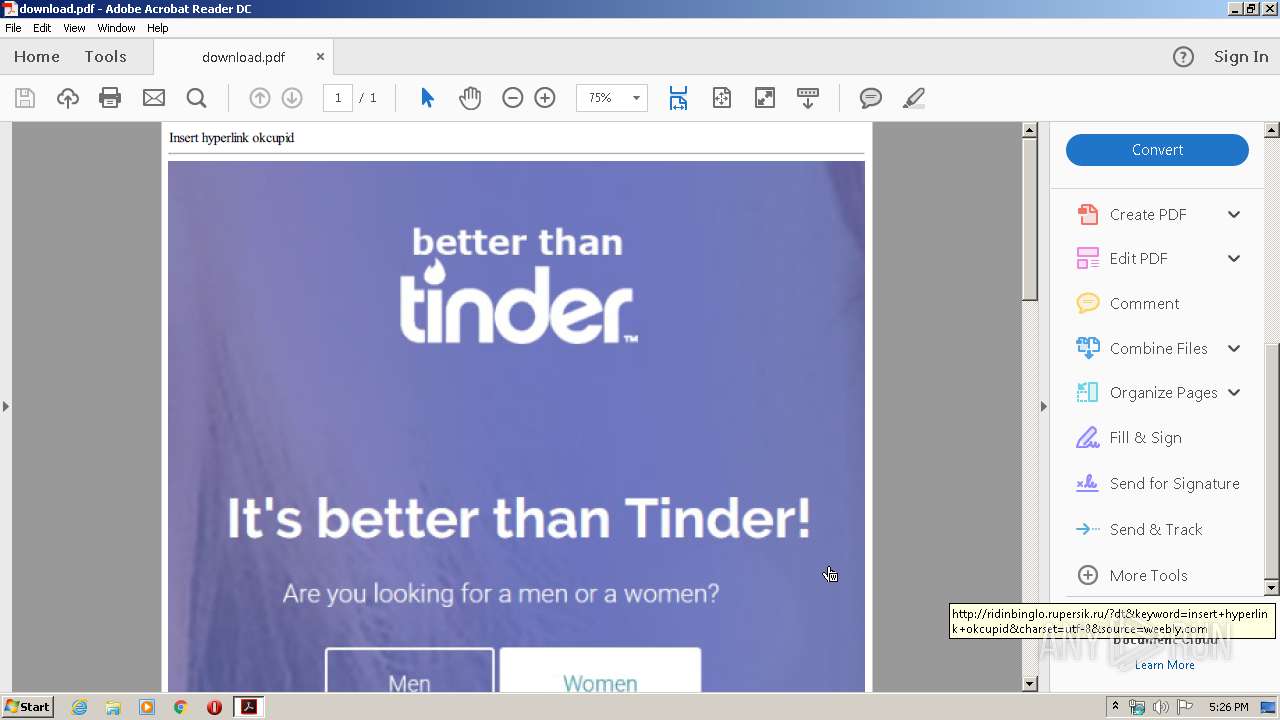
Task: Expand the Create PDF chevron
Action: tap(1234, 214)
